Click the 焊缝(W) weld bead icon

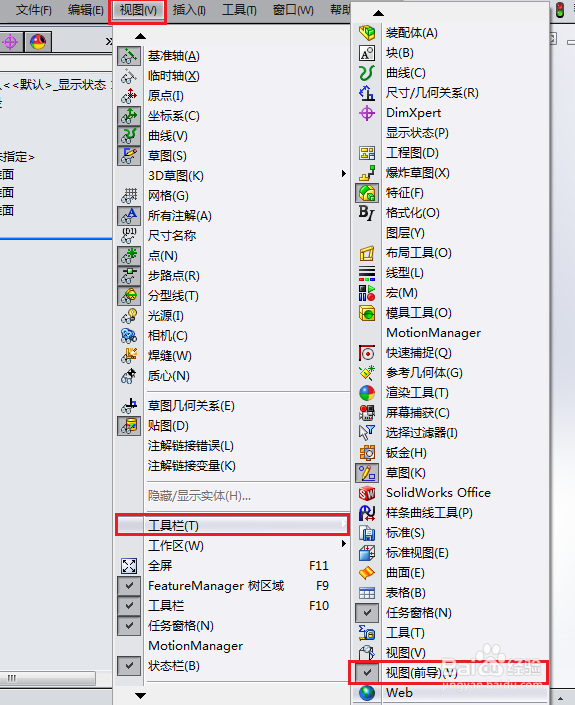point(129,356)
